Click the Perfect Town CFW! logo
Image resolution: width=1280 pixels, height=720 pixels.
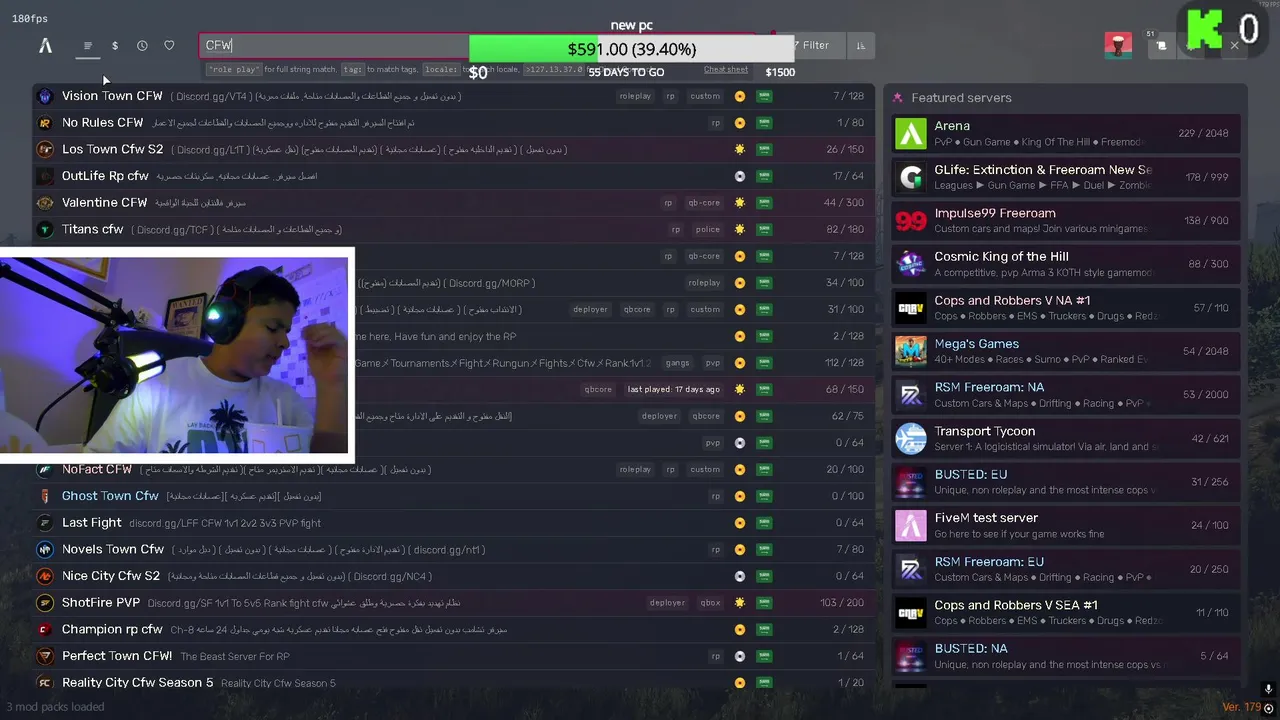[x=45, y=656]
